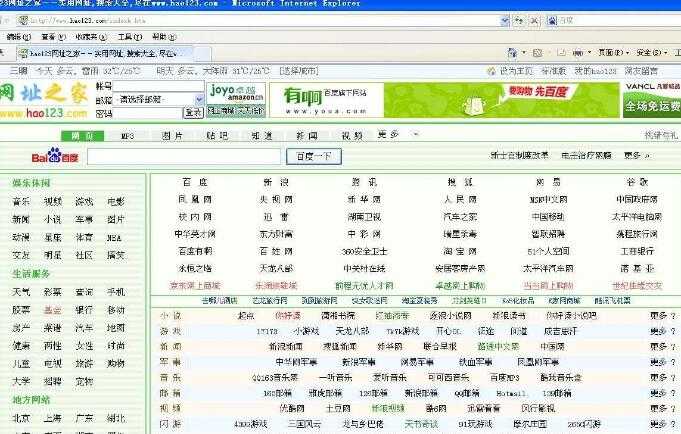Click the VANCL 全场免运费 banner
The image size is (681, 434).
[652, 100]
